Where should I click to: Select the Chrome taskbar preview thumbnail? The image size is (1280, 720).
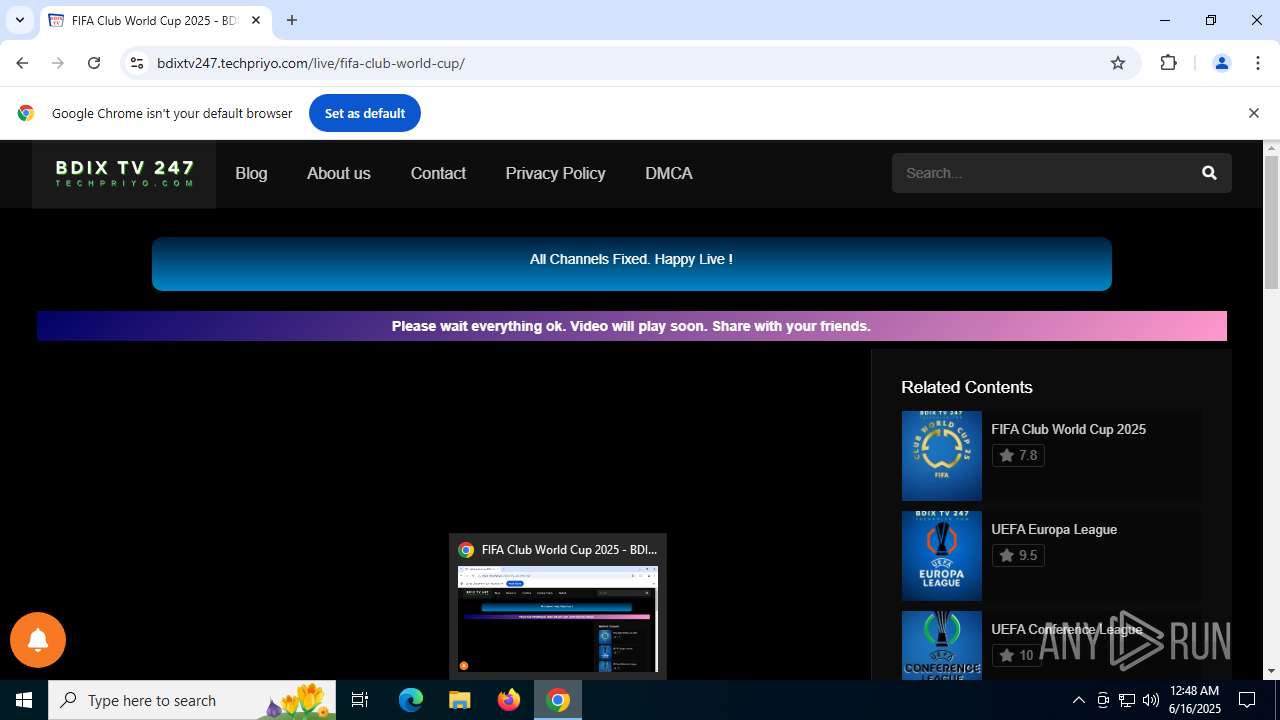(x=558, y=607)
